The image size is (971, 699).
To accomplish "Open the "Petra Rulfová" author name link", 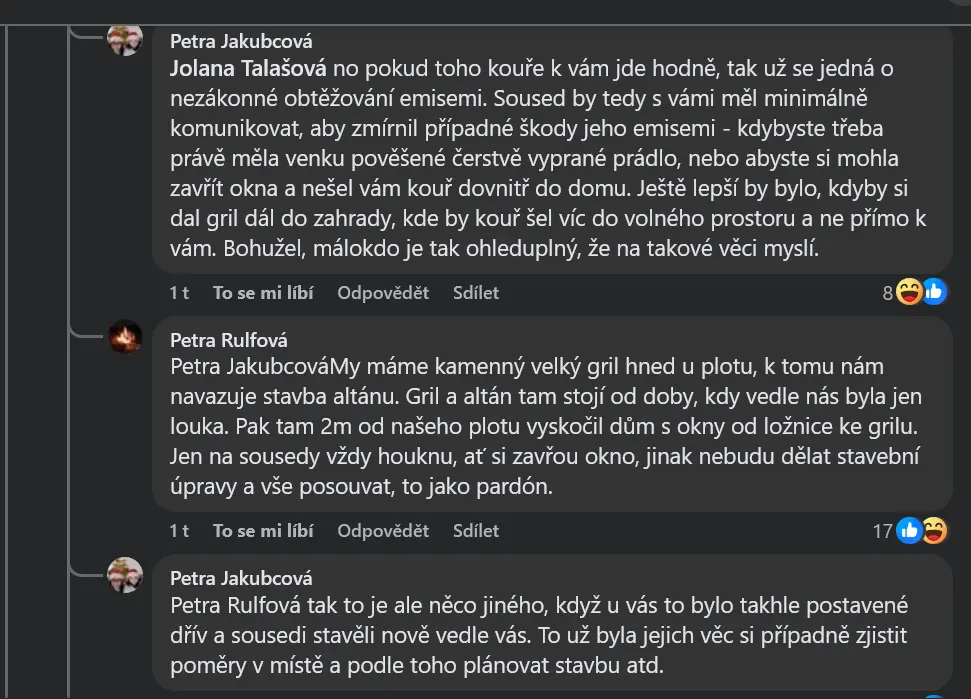I will click(x=229, y=340).
